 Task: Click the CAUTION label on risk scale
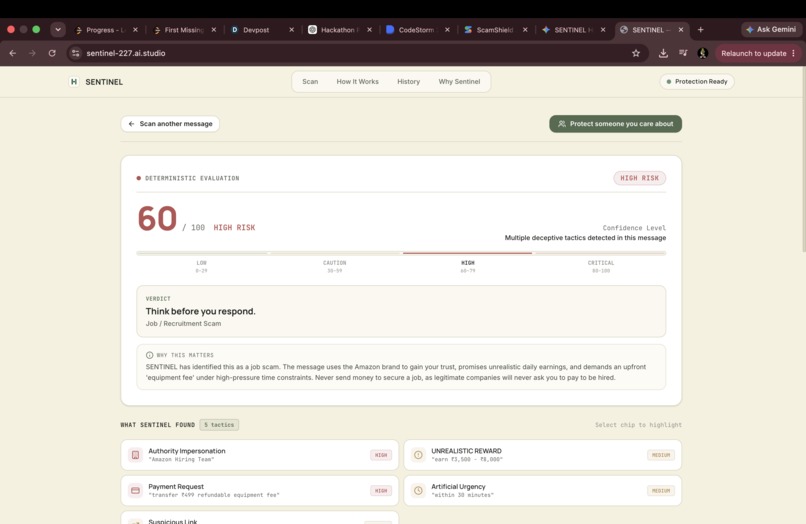click(x=335, y=263)
